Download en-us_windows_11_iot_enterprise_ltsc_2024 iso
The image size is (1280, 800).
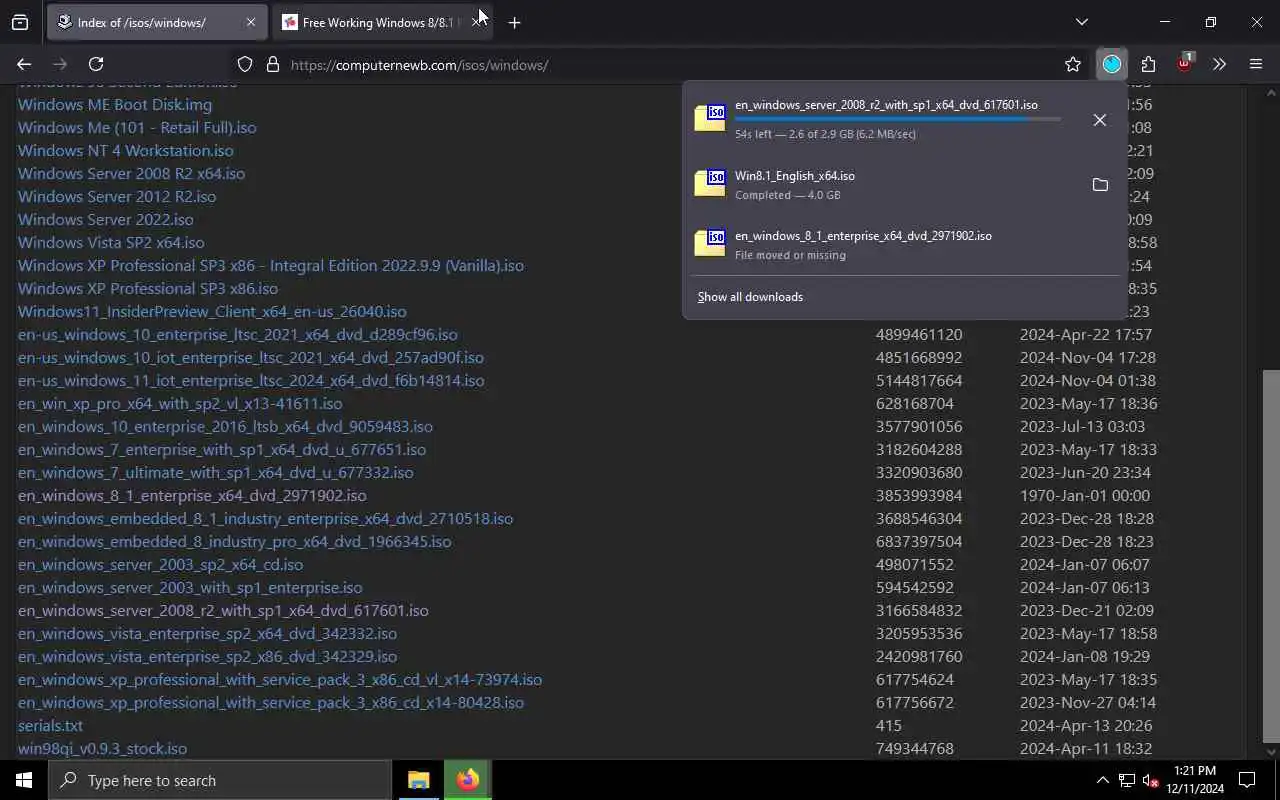coord(251,380)
